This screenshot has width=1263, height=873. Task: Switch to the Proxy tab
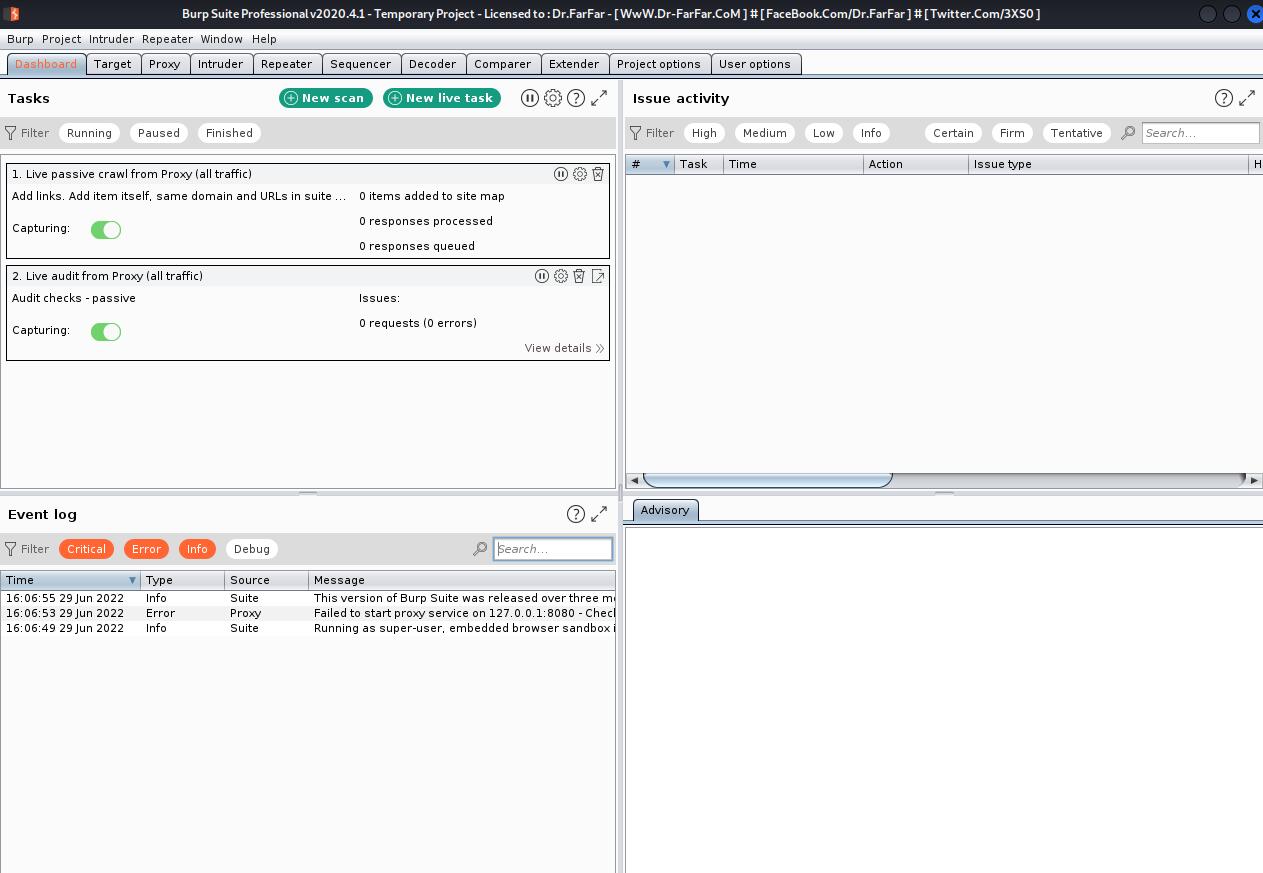coord(165,64)
